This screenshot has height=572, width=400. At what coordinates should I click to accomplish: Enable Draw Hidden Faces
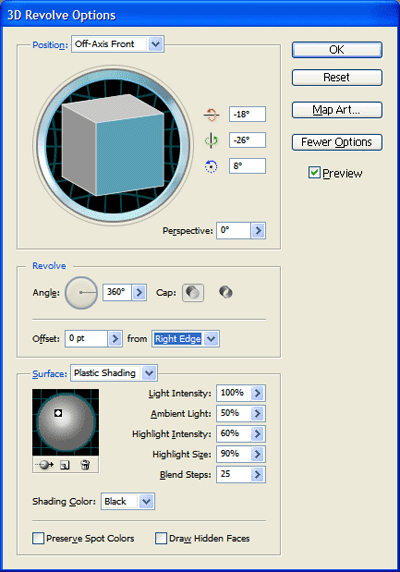point(161,538)
